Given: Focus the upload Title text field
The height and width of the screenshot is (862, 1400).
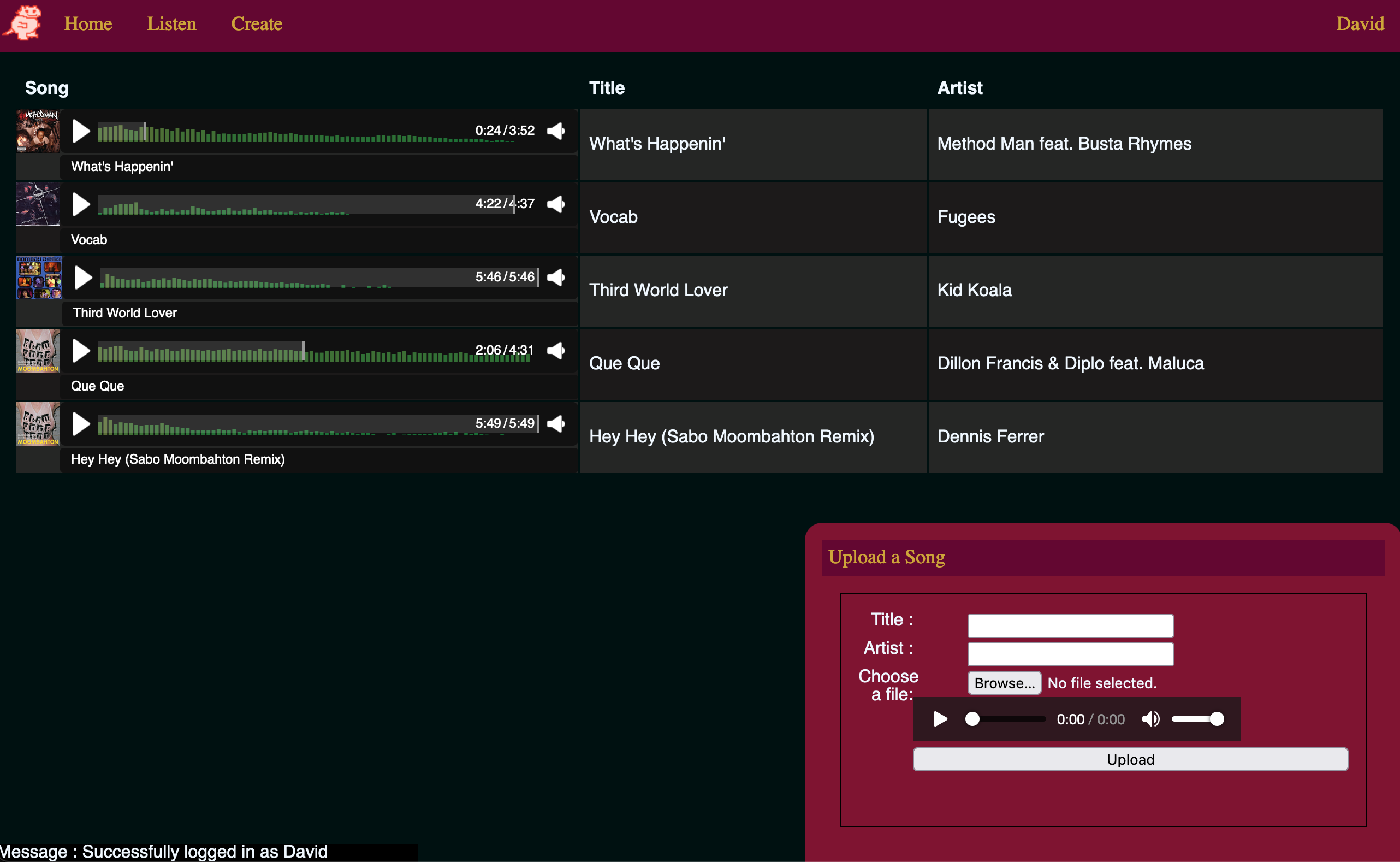Looking at the screenshot, I should tap(1070, 626).
